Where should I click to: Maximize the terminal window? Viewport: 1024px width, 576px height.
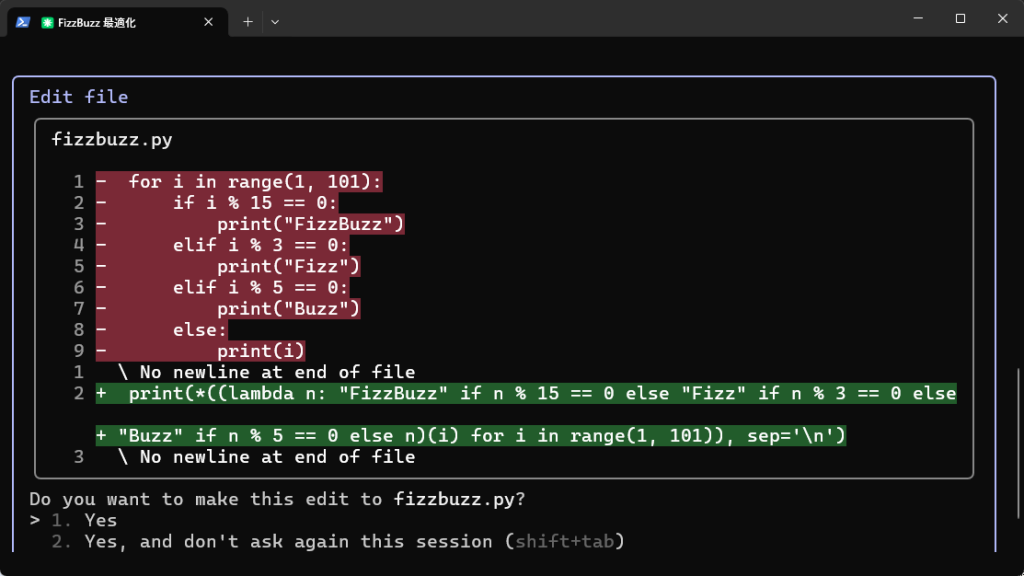click(960, 18)
